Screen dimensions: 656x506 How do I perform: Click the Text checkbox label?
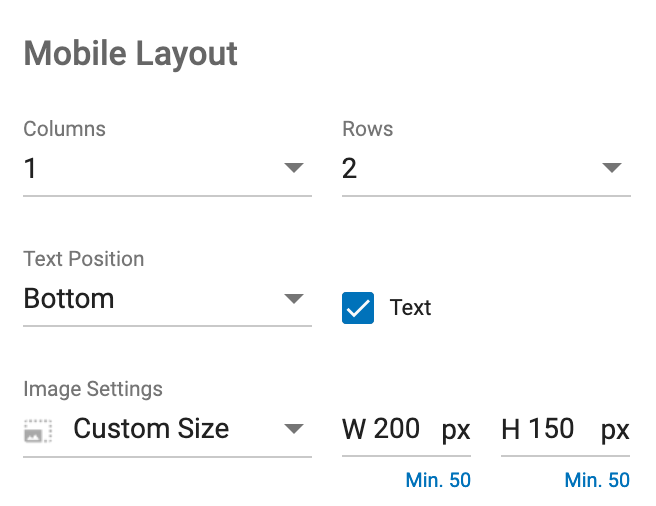(x=410, y=308)
